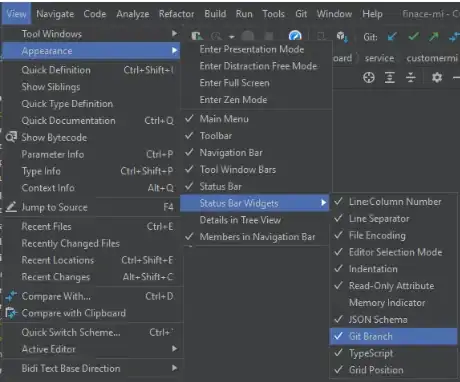Open the Analyze menu
Image resolution: width=460 pixels, height=382 pixels.
pos(133,14)
